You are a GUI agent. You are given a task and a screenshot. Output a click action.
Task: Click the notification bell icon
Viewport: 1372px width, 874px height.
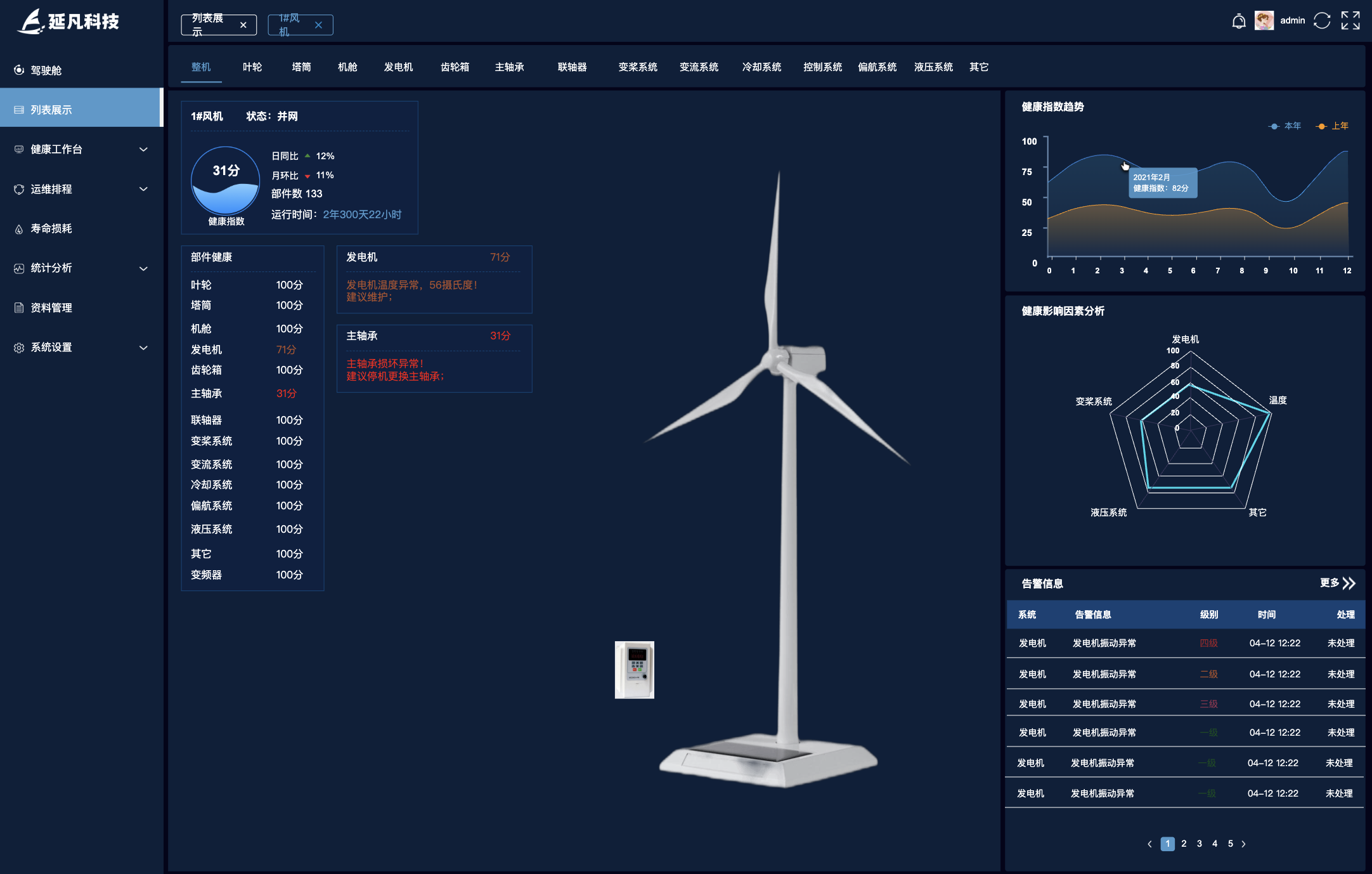point(1238,22)
